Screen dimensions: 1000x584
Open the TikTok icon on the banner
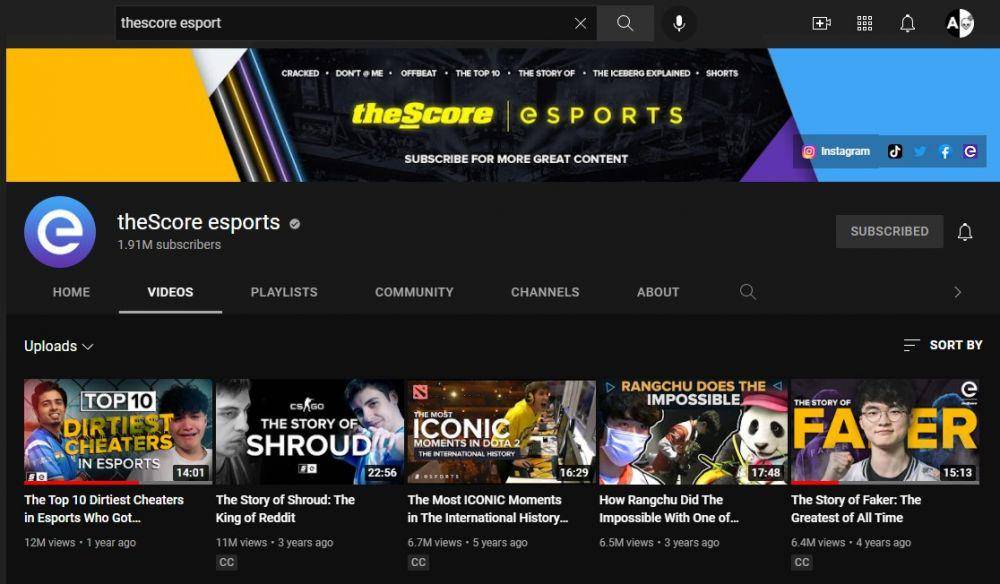pos(895,151)
